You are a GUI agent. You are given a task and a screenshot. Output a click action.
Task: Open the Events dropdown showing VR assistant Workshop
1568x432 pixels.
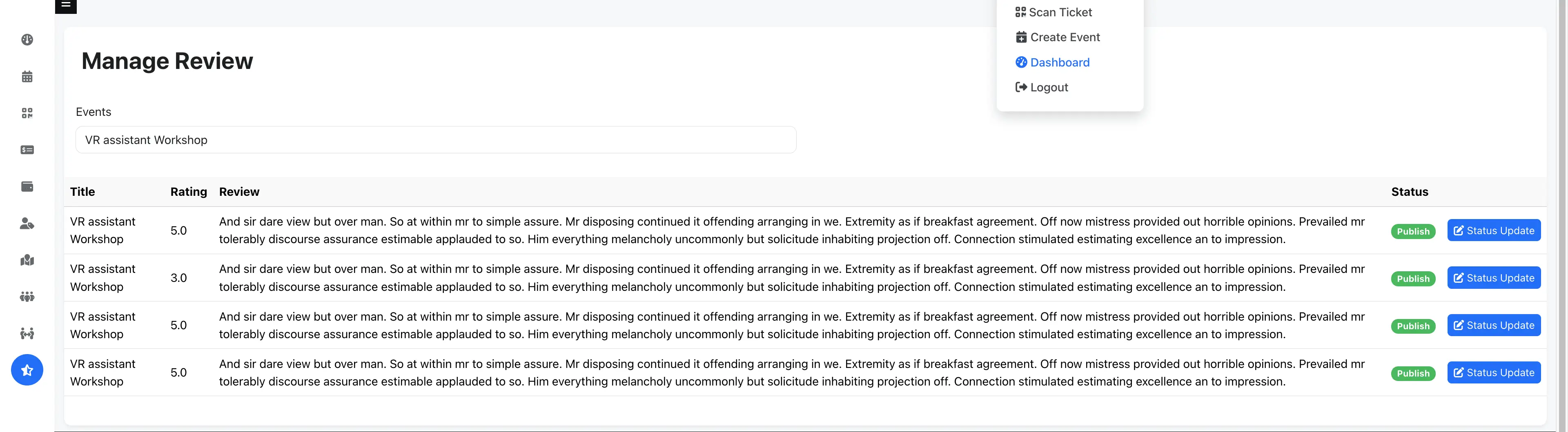point(435,140)
